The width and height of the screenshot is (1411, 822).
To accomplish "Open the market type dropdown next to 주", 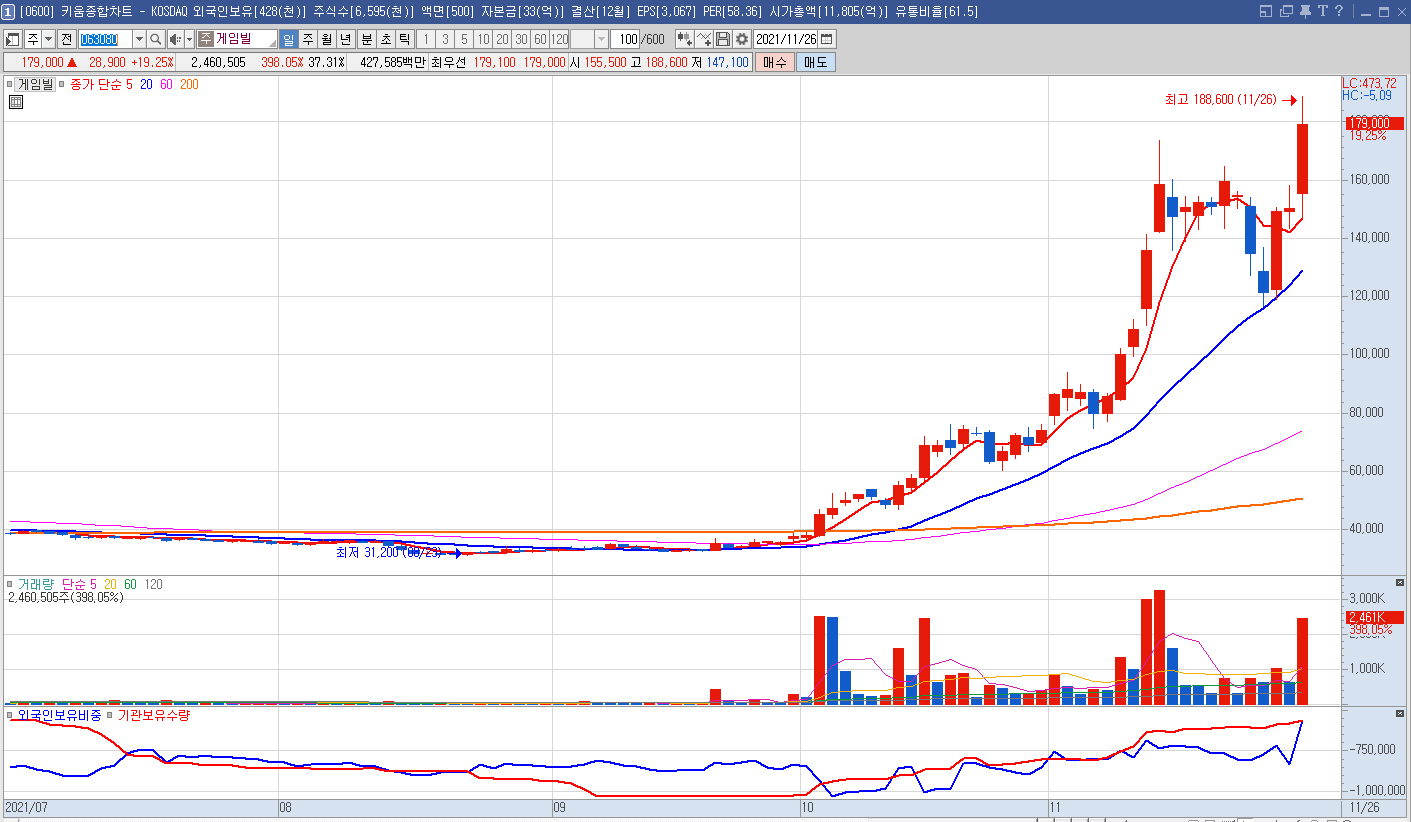I will coord(48,39).
